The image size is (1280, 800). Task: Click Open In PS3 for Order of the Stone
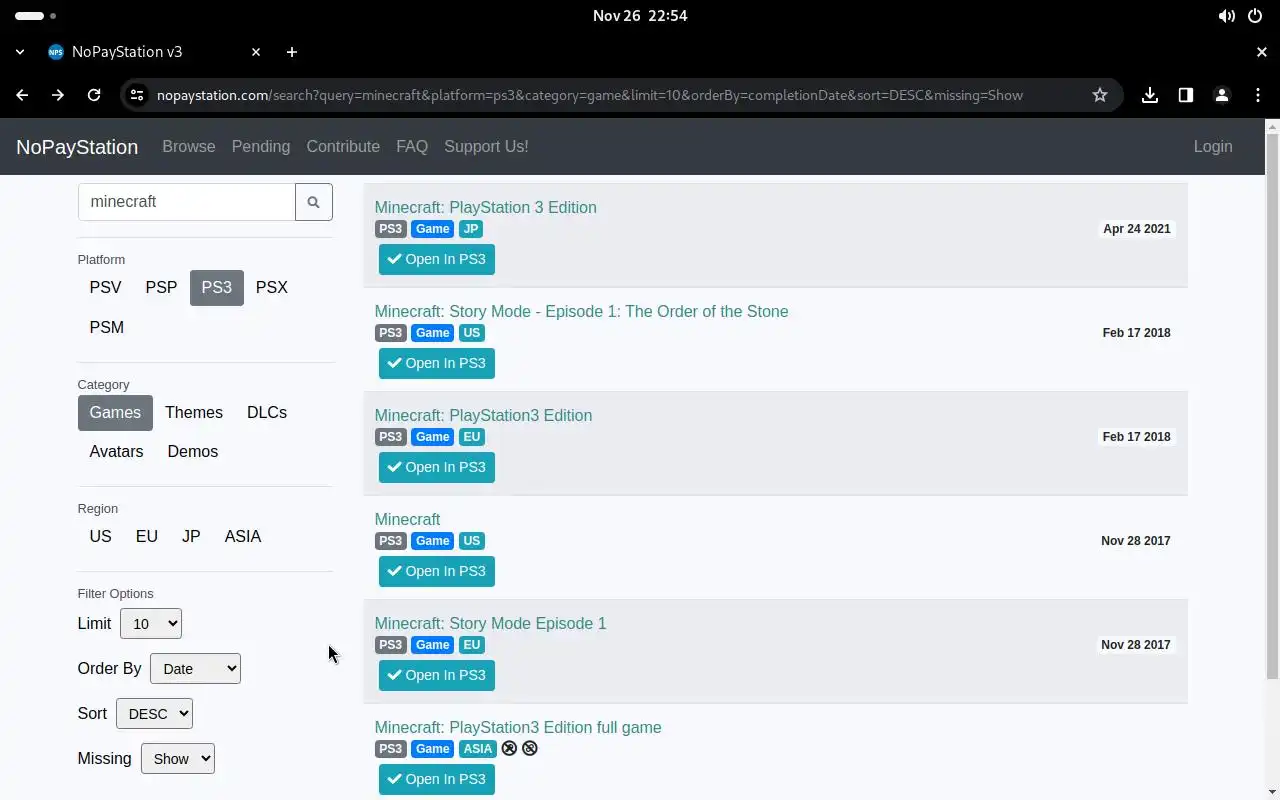click(437, 363)
